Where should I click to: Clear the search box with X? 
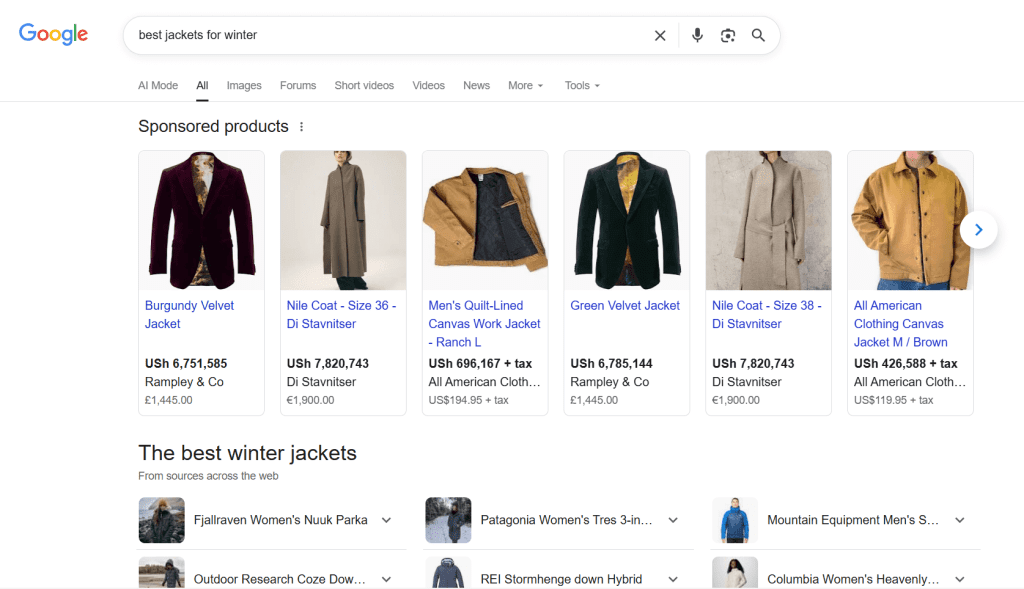(660, 35)
